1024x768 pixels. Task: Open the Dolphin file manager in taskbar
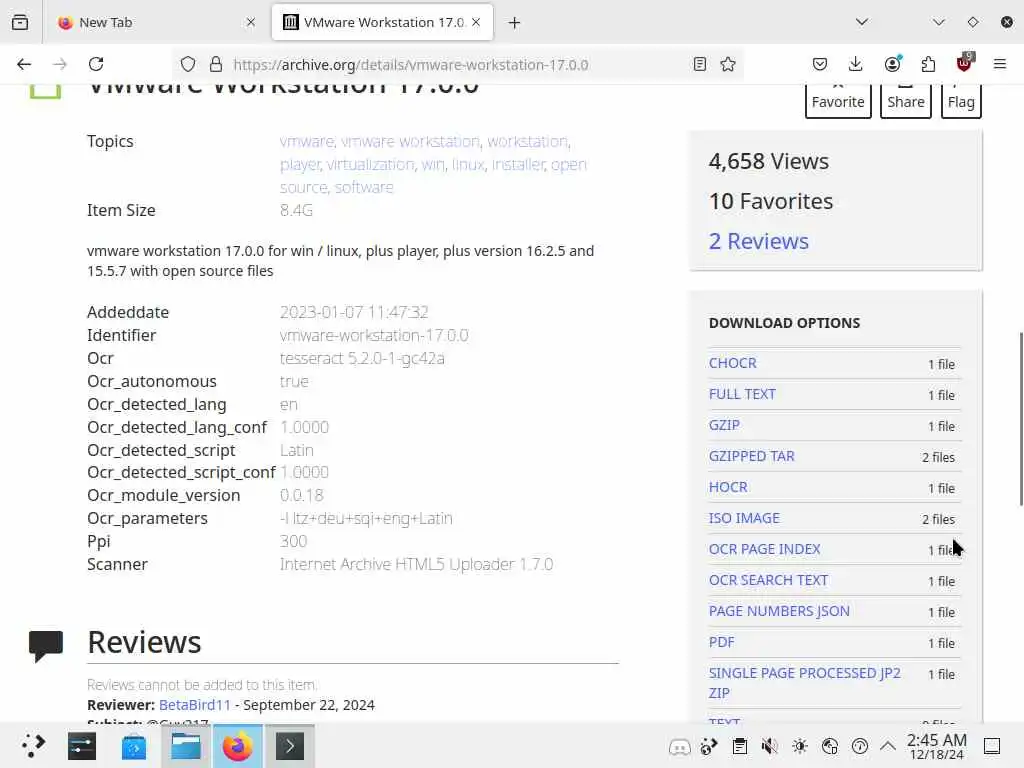pos(186,746)
